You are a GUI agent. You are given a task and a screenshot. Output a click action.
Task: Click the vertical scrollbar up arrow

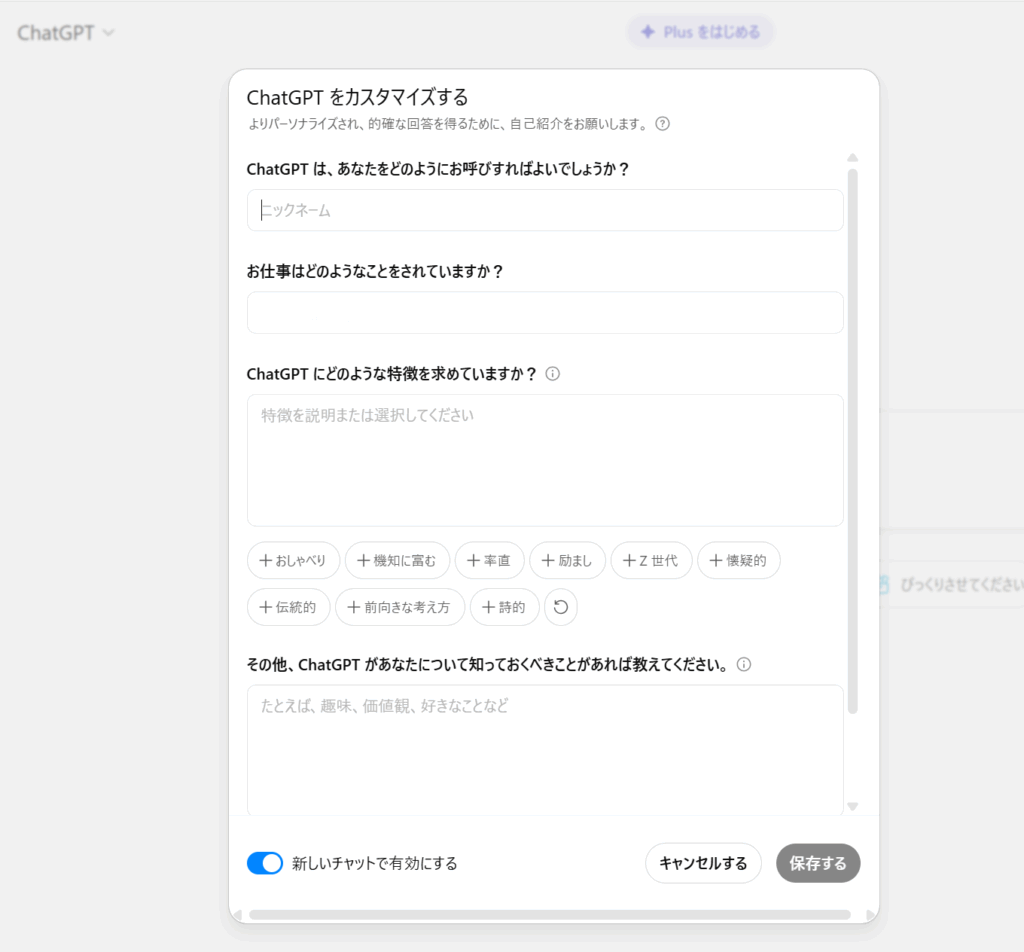(852, 157)
